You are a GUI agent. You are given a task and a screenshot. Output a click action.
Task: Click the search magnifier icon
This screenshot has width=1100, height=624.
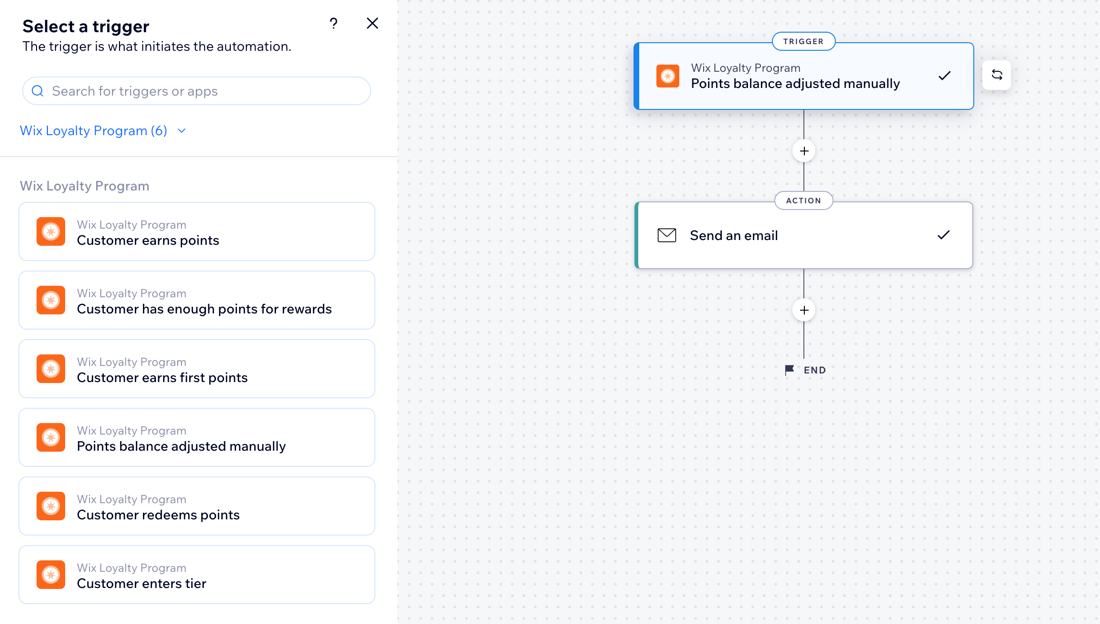click(38, 91)
